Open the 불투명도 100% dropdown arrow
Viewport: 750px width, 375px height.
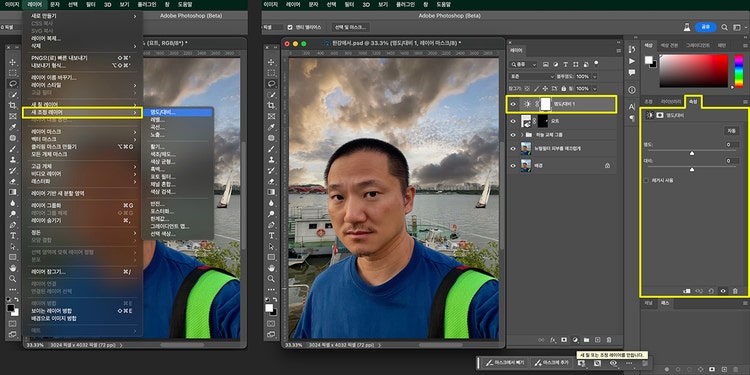595,77
